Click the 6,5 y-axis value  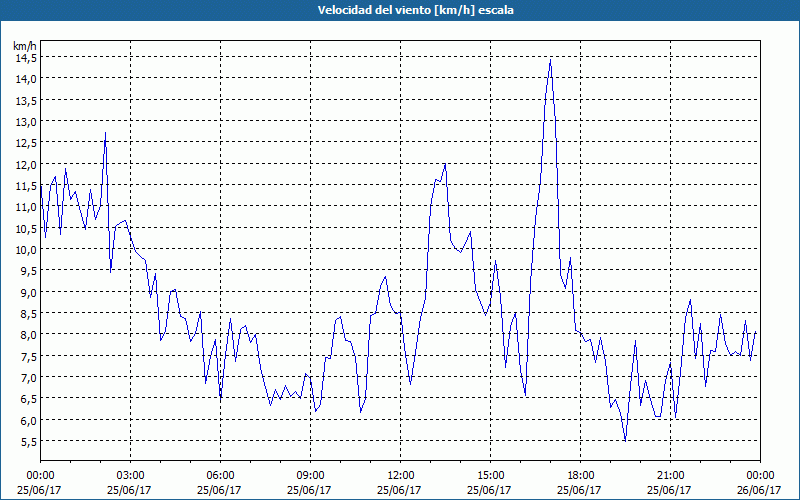[28, 398]
